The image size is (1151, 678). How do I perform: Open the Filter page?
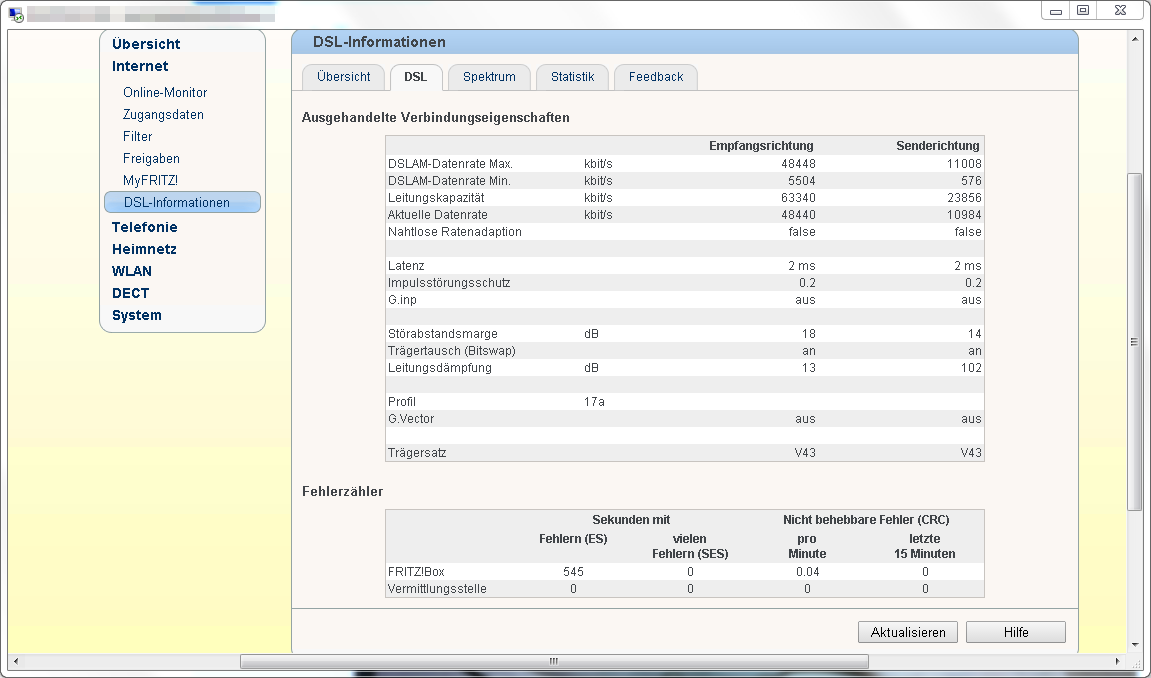click(x=138, y=136)
